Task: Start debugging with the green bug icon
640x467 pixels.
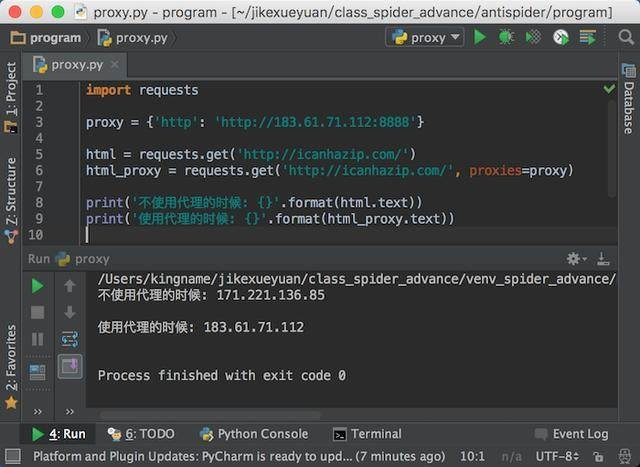Action: point(507,37)
